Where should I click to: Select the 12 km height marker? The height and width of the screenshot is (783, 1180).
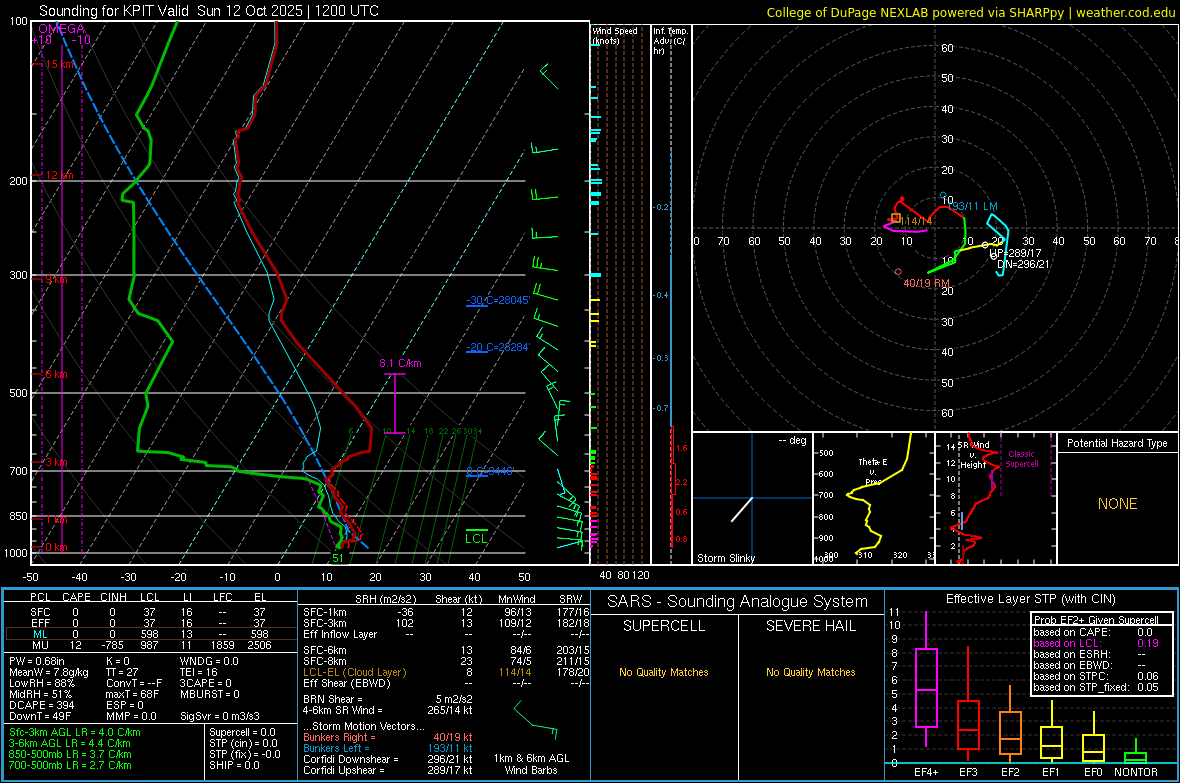(59, 175)
